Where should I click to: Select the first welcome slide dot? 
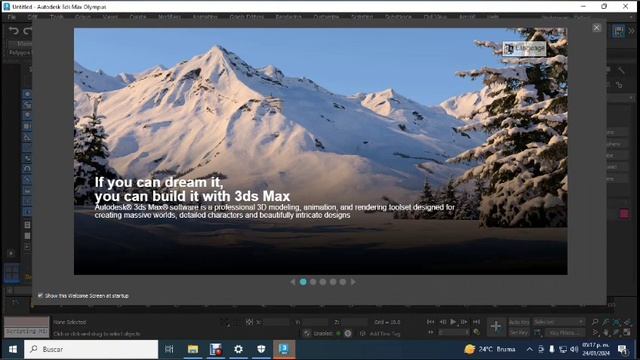[x=303, y=282]
